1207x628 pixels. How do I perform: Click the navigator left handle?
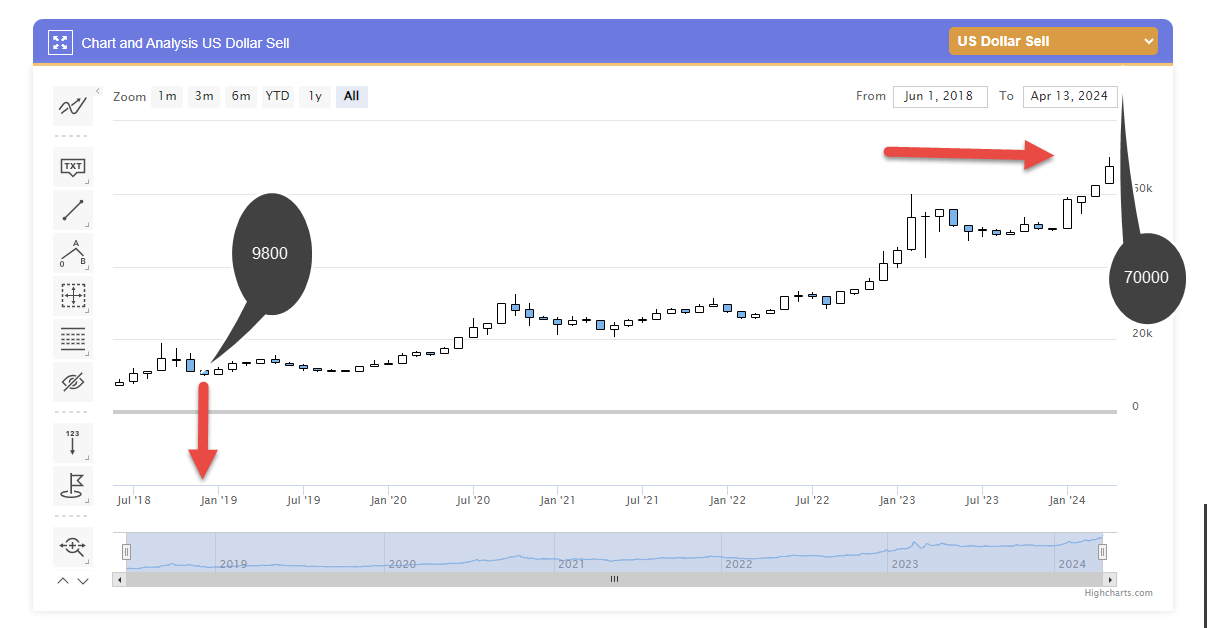tap(127, 552)
